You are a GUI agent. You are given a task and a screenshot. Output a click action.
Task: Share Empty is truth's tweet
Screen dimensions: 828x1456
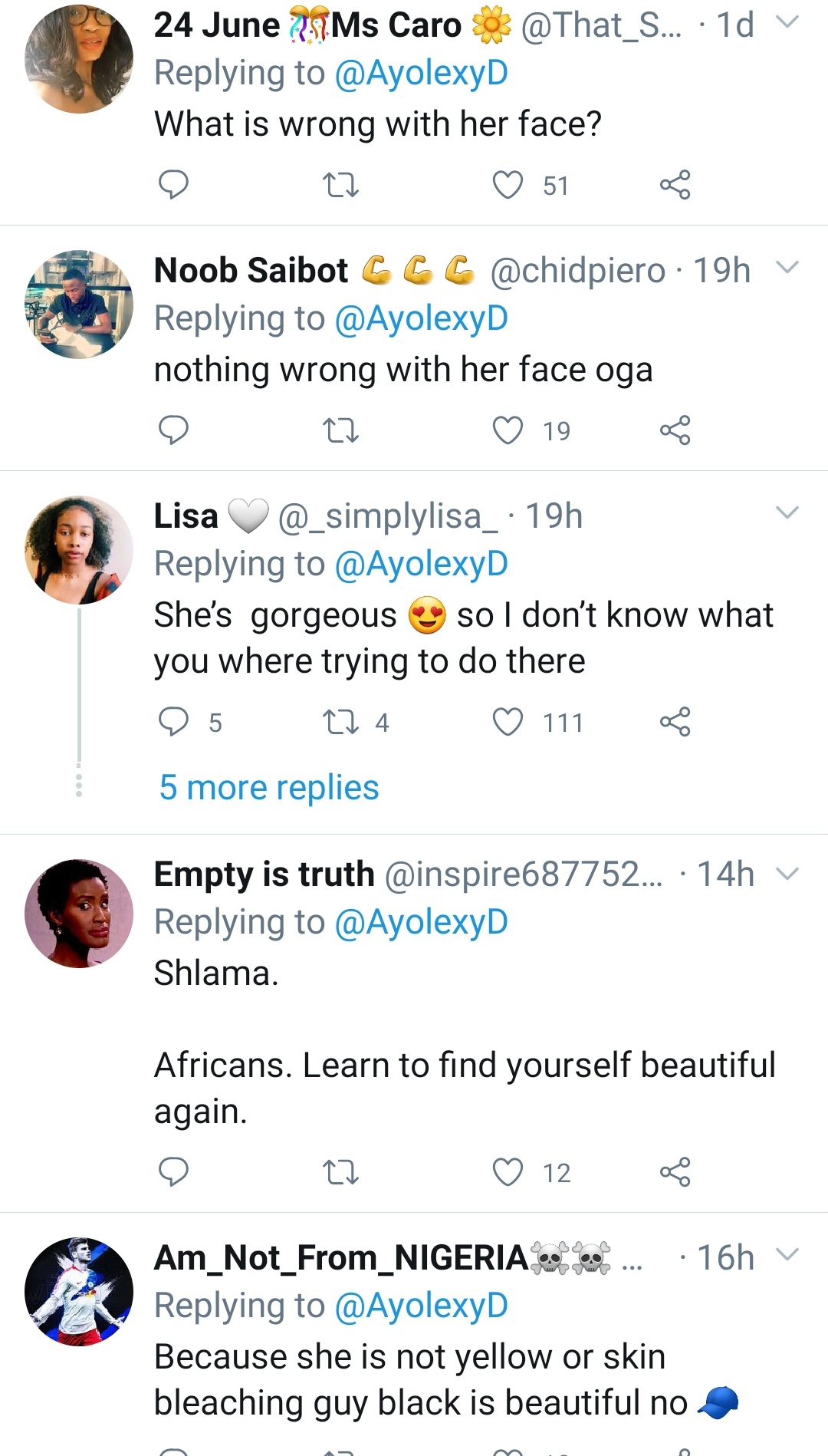click(x=675, y=1172)
